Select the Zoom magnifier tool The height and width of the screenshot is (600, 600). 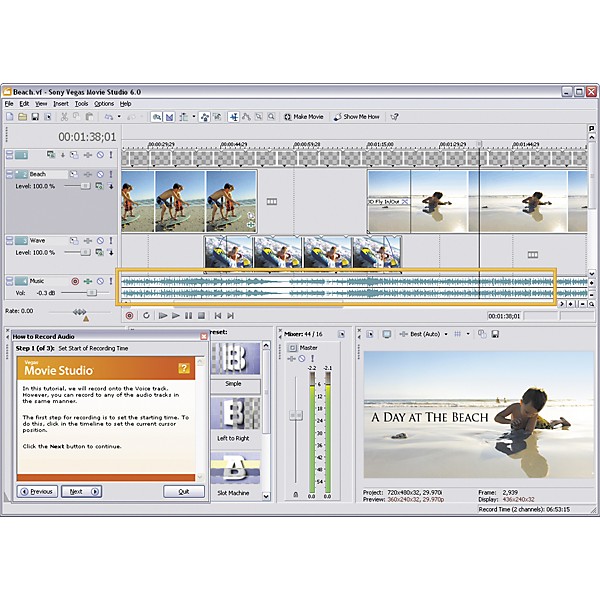coord(271,117)
